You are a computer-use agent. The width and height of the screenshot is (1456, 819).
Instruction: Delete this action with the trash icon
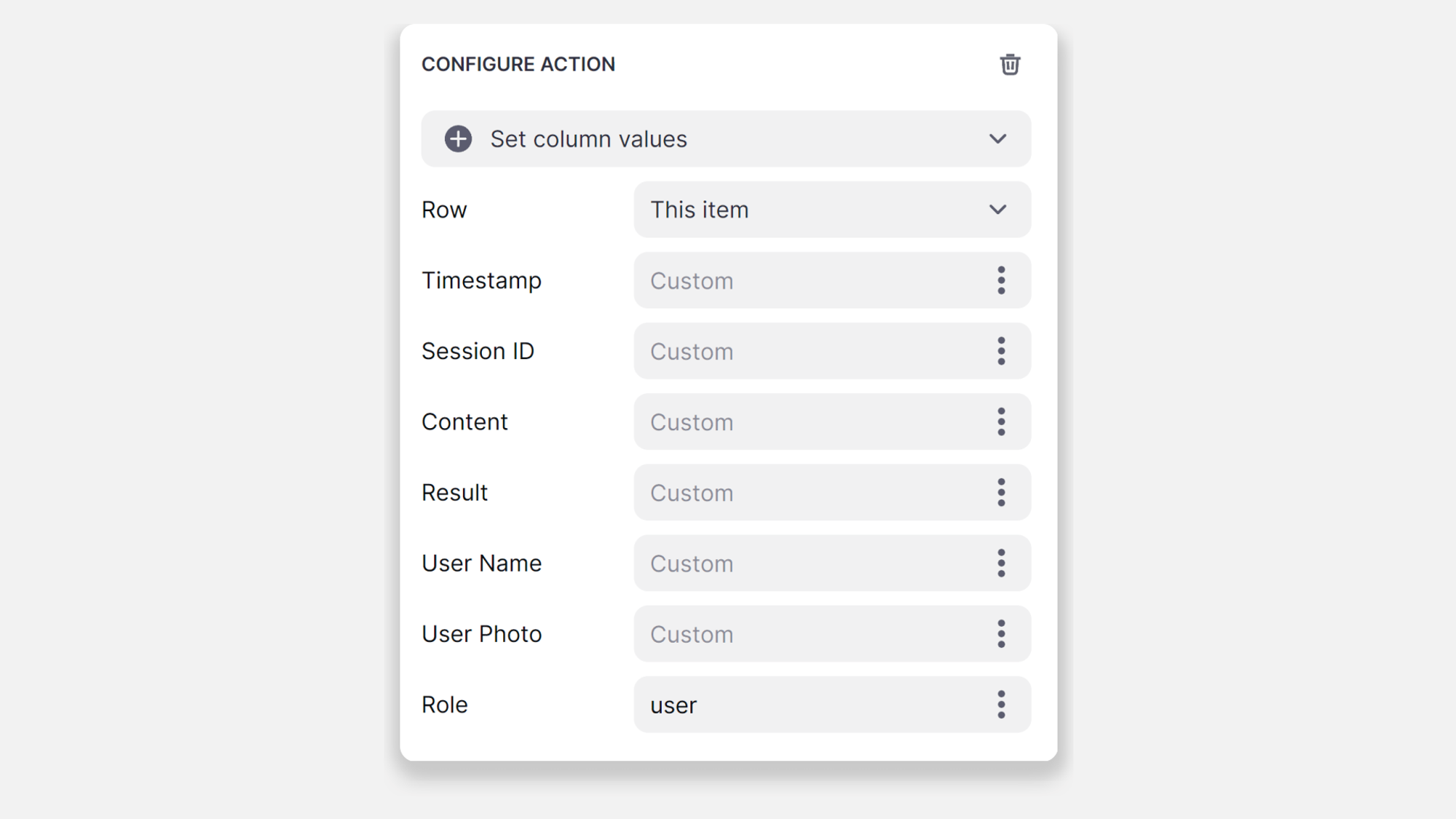coord(1010,65)
